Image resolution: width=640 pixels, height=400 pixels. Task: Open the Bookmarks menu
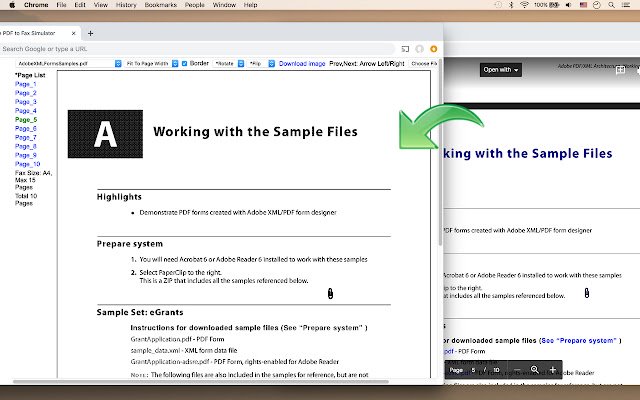160,5
